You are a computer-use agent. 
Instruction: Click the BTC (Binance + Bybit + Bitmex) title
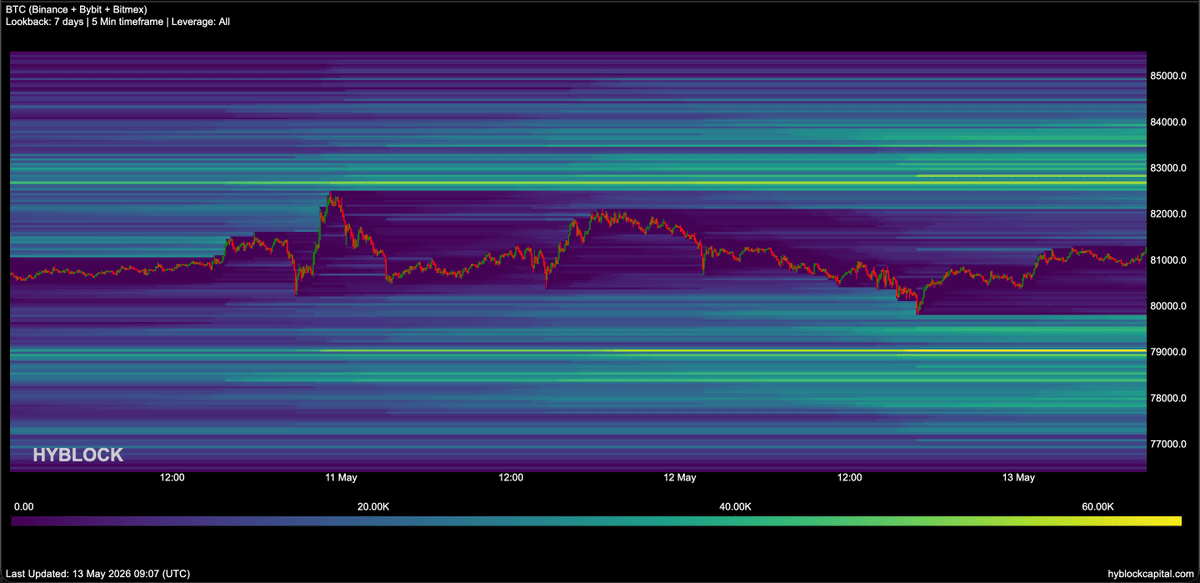pos(77,9)
